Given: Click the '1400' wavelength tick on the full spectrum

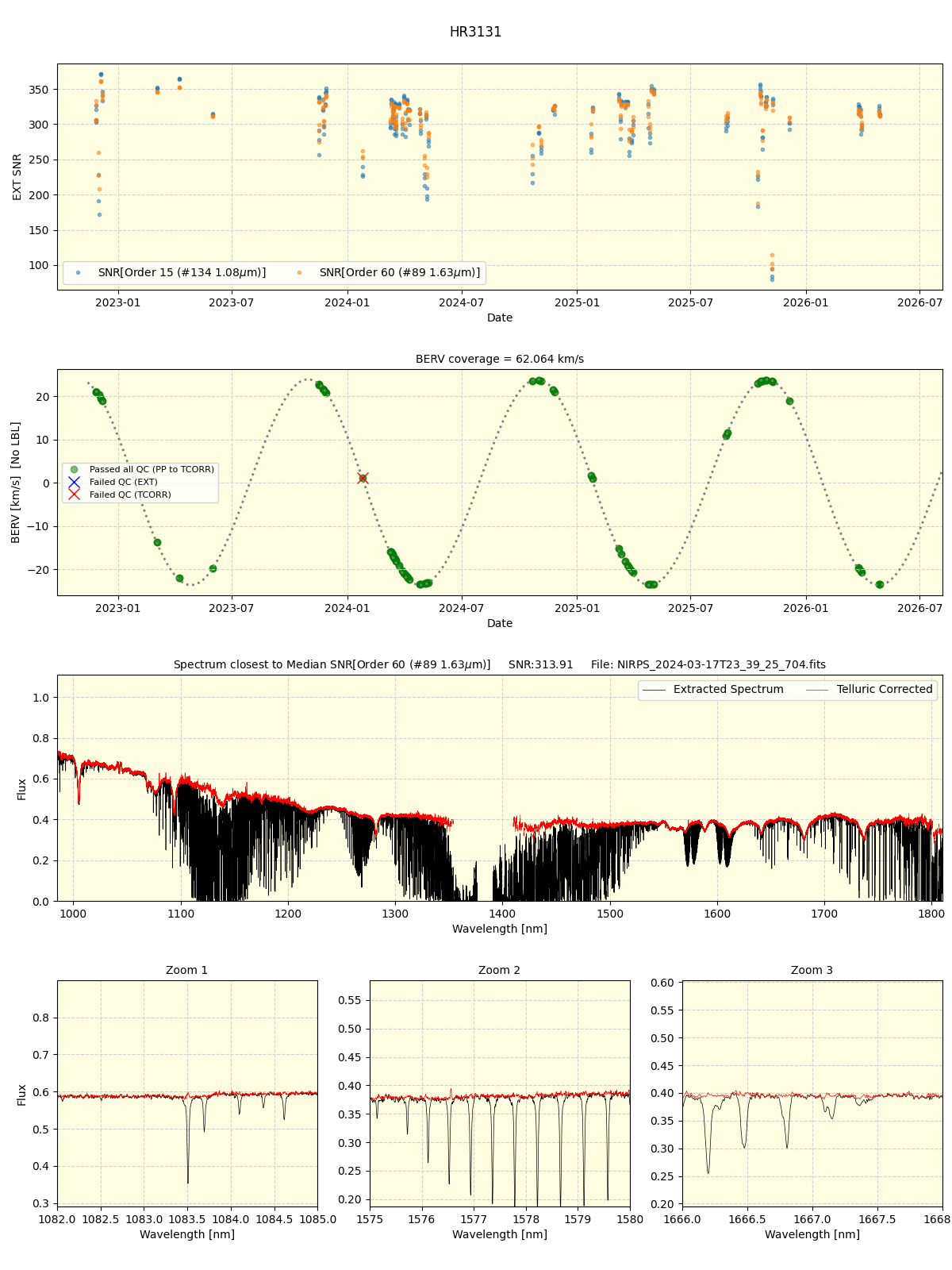Looking at the screenshot, I should [502, 914].
